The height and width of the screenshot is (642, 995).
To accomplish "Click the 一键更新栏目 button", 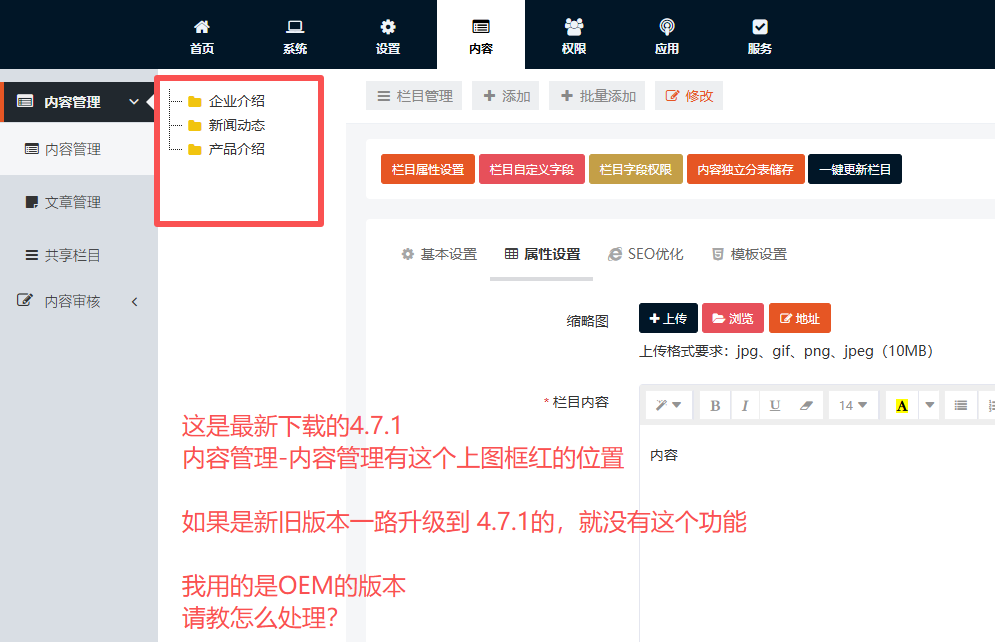I will [854, 170].
